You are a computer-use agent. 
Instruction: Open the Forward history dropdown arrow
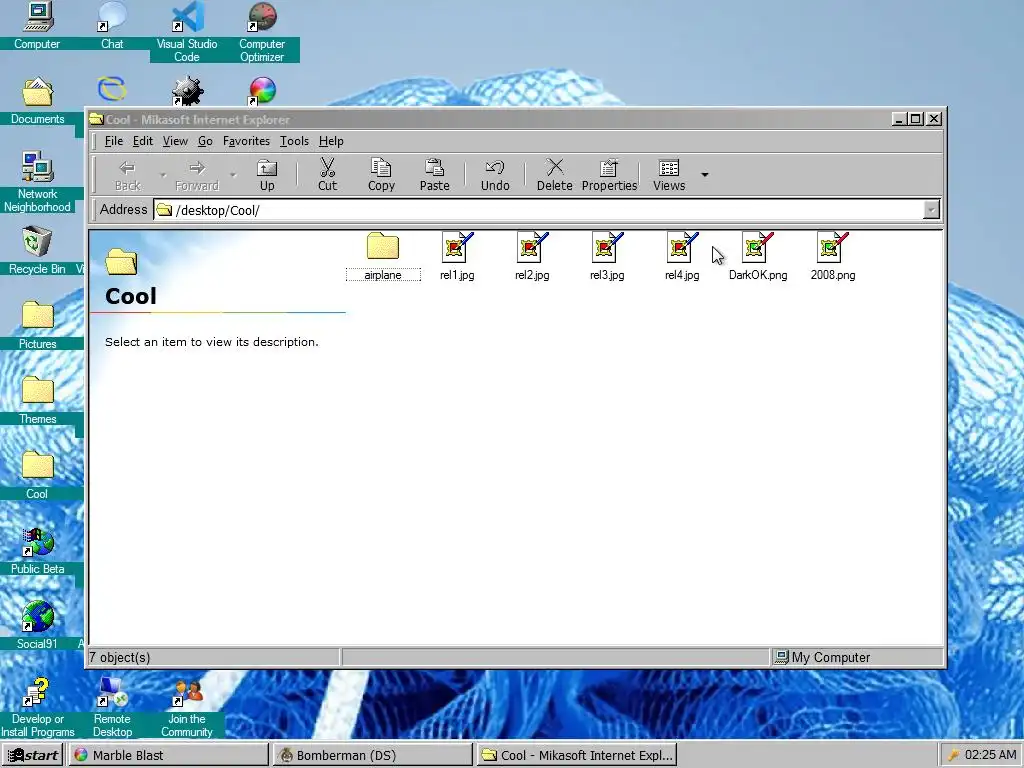point(232,175)
